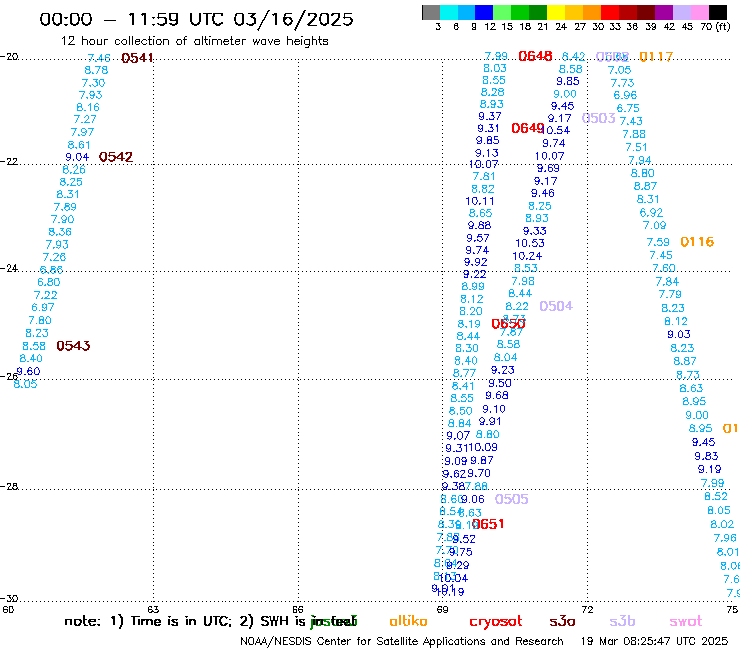
Task: Click the '00:00 – 11:59 UTC 03/16/2025' title
Action: (196, 19)
